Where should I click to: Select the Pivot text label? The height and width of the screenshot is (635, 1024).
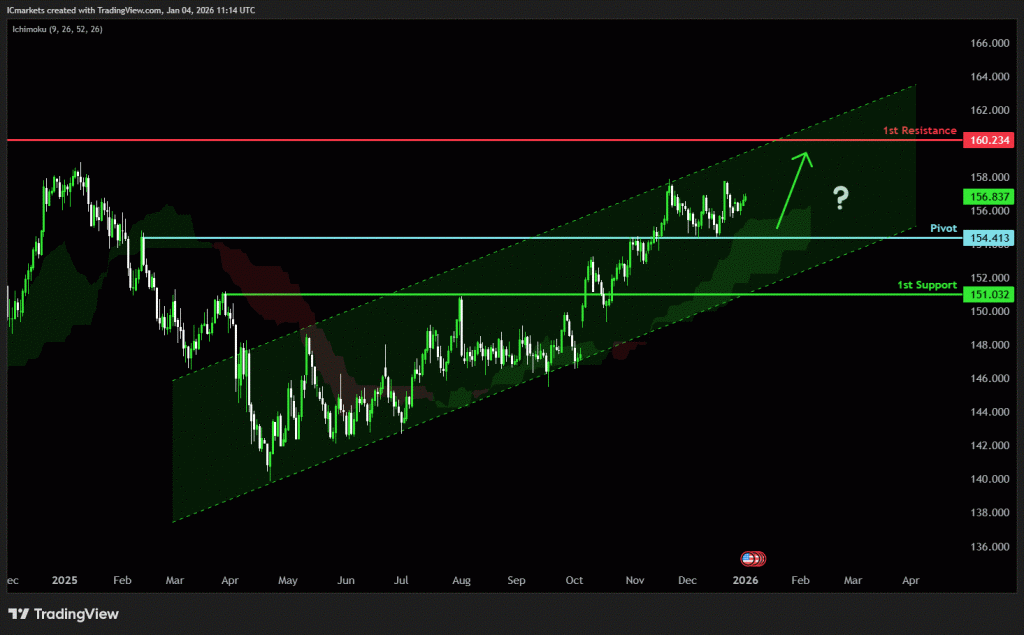click(942, 228)
